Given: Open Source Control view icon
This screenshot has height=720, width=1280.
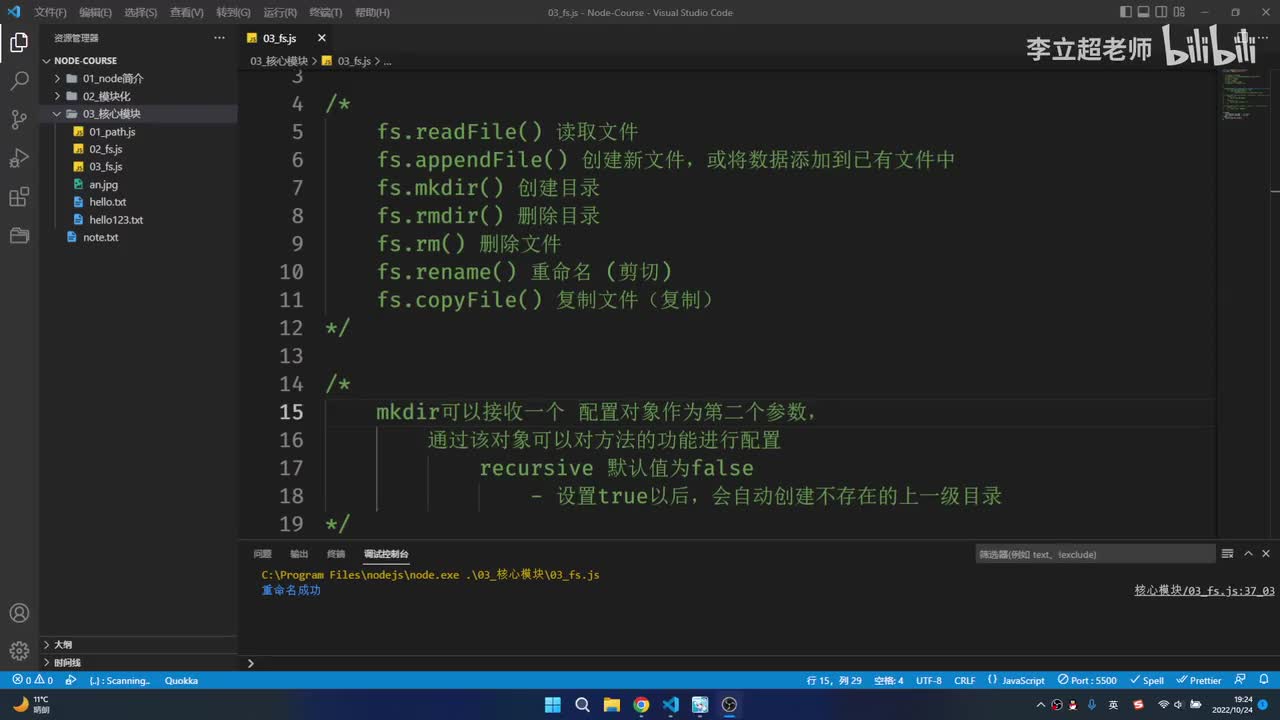Looking at the screenshot, I should point(19,120).
